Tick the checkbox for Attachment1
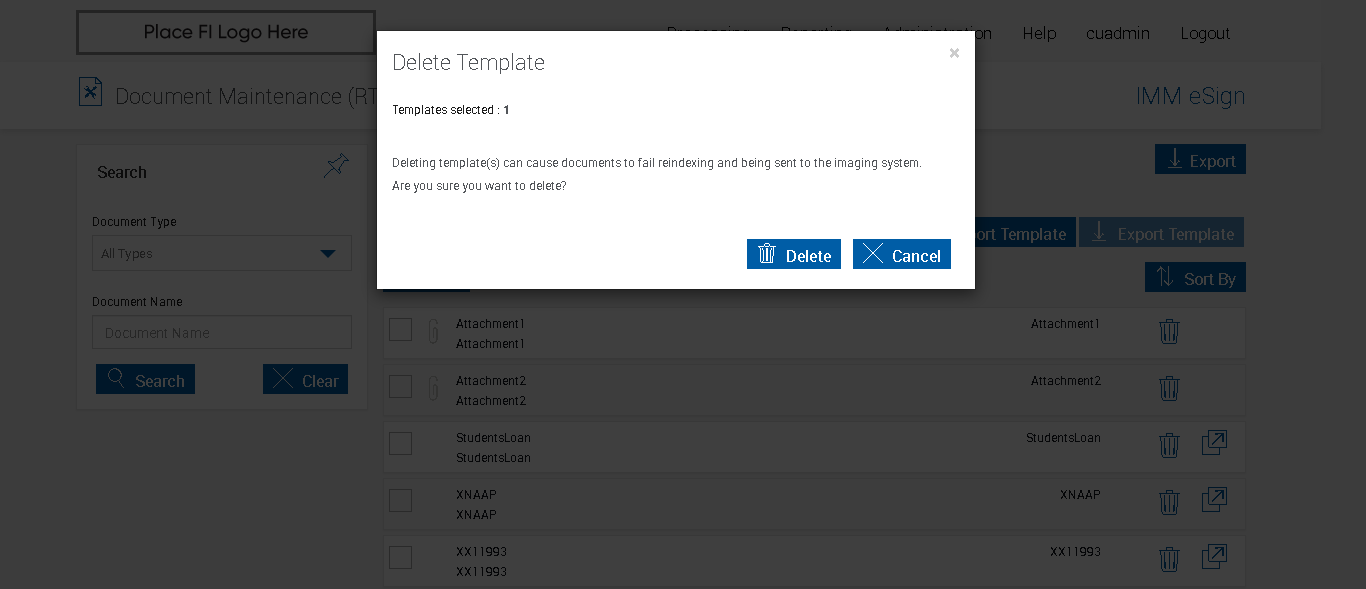This screenshot has height=589, width=1366. 401,329
